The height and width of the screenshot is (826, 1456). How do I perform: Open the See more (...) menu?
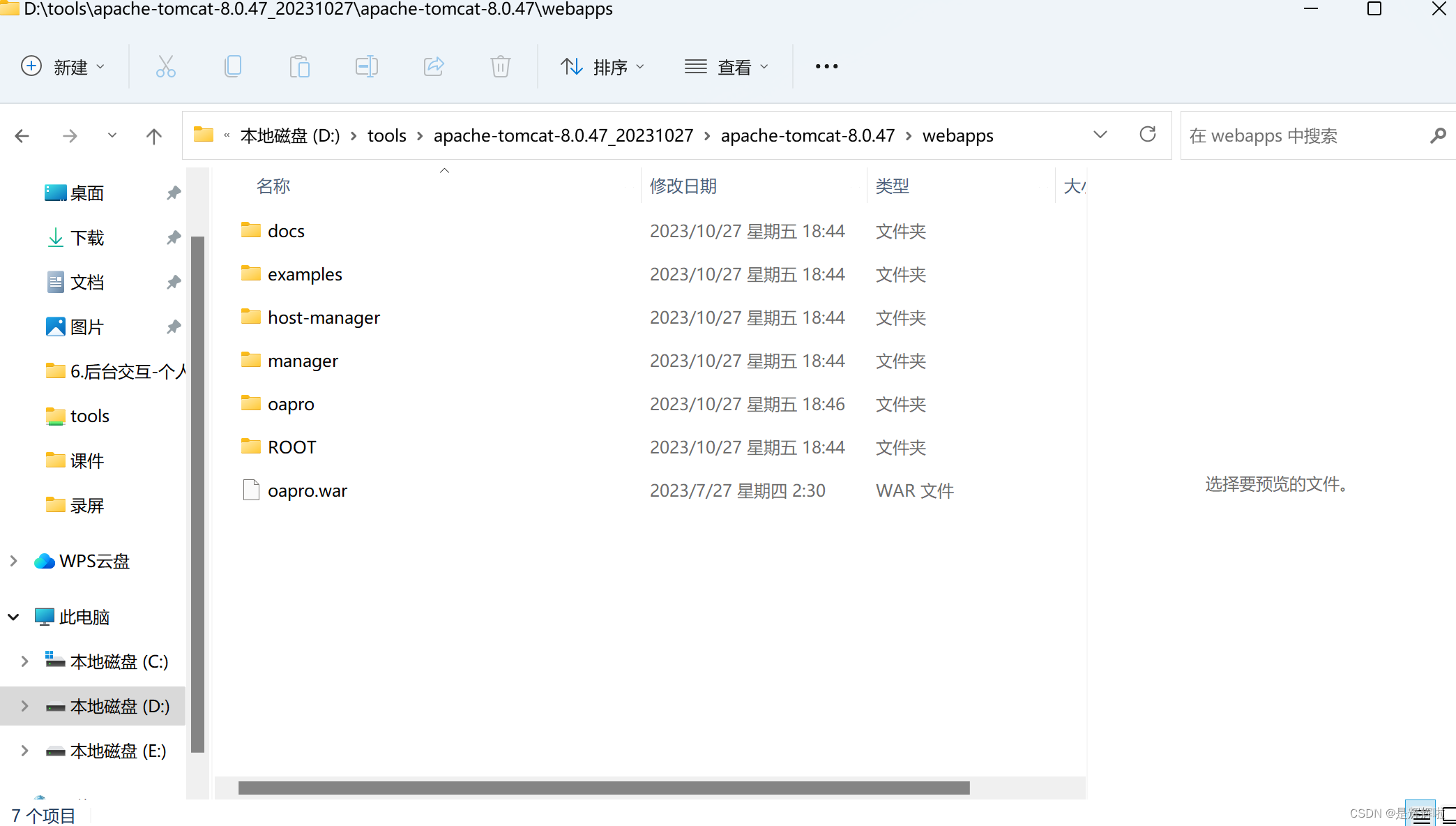point(826,66)
